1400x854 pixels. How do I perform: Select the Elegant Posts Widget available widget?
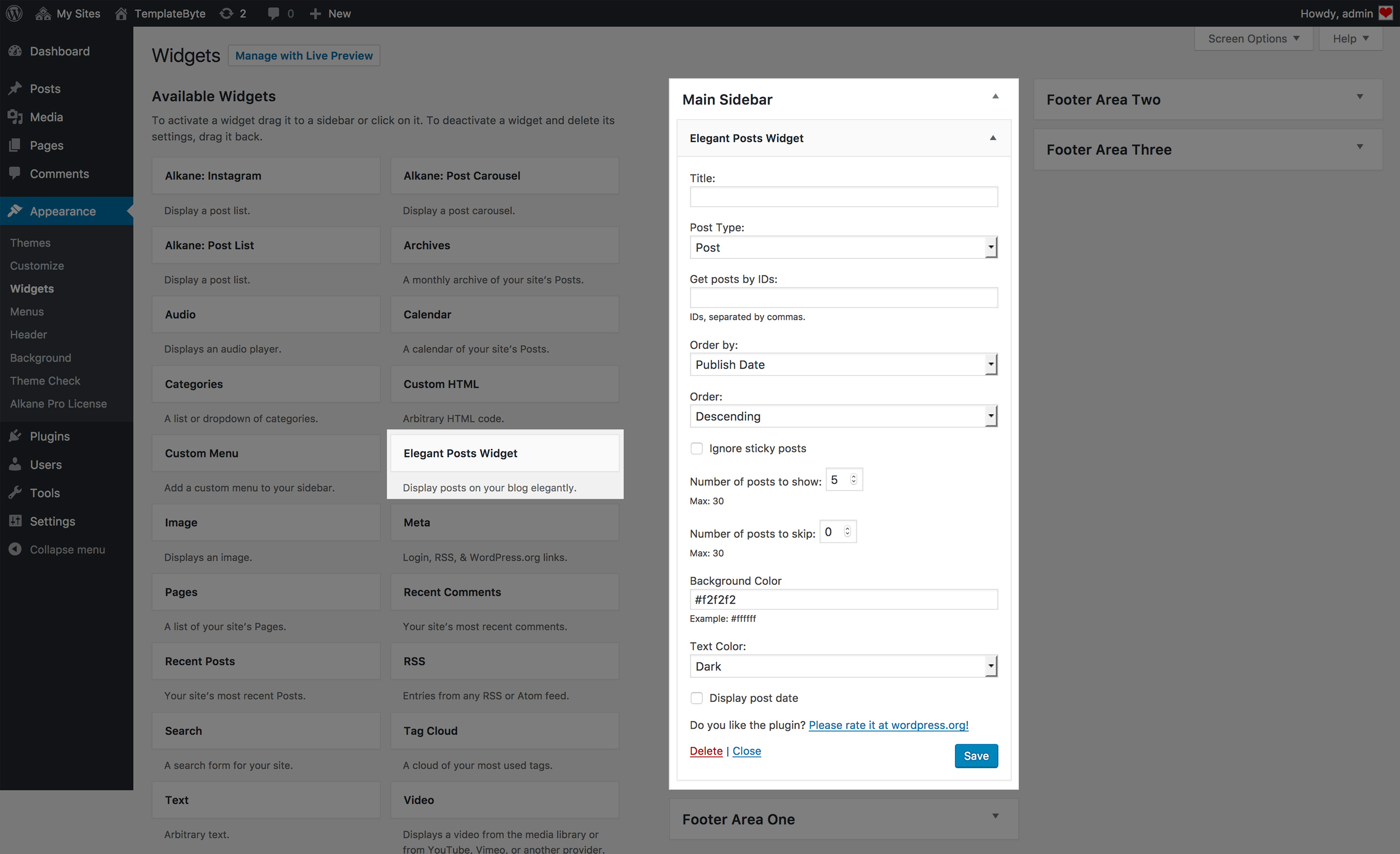[x=505, y=453]
